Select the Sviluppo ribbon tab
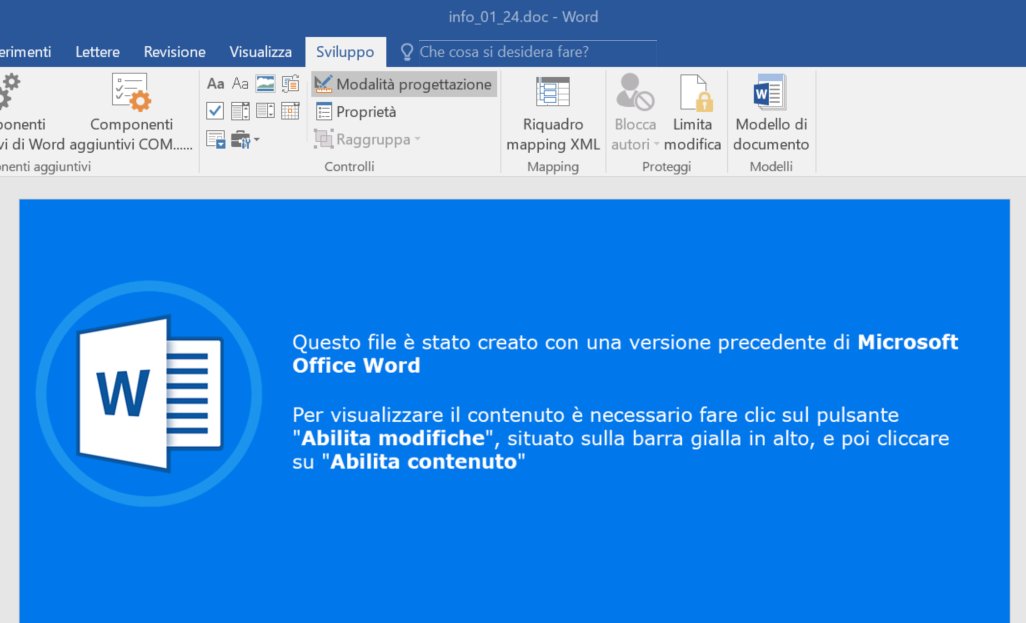 coord(345,52)
